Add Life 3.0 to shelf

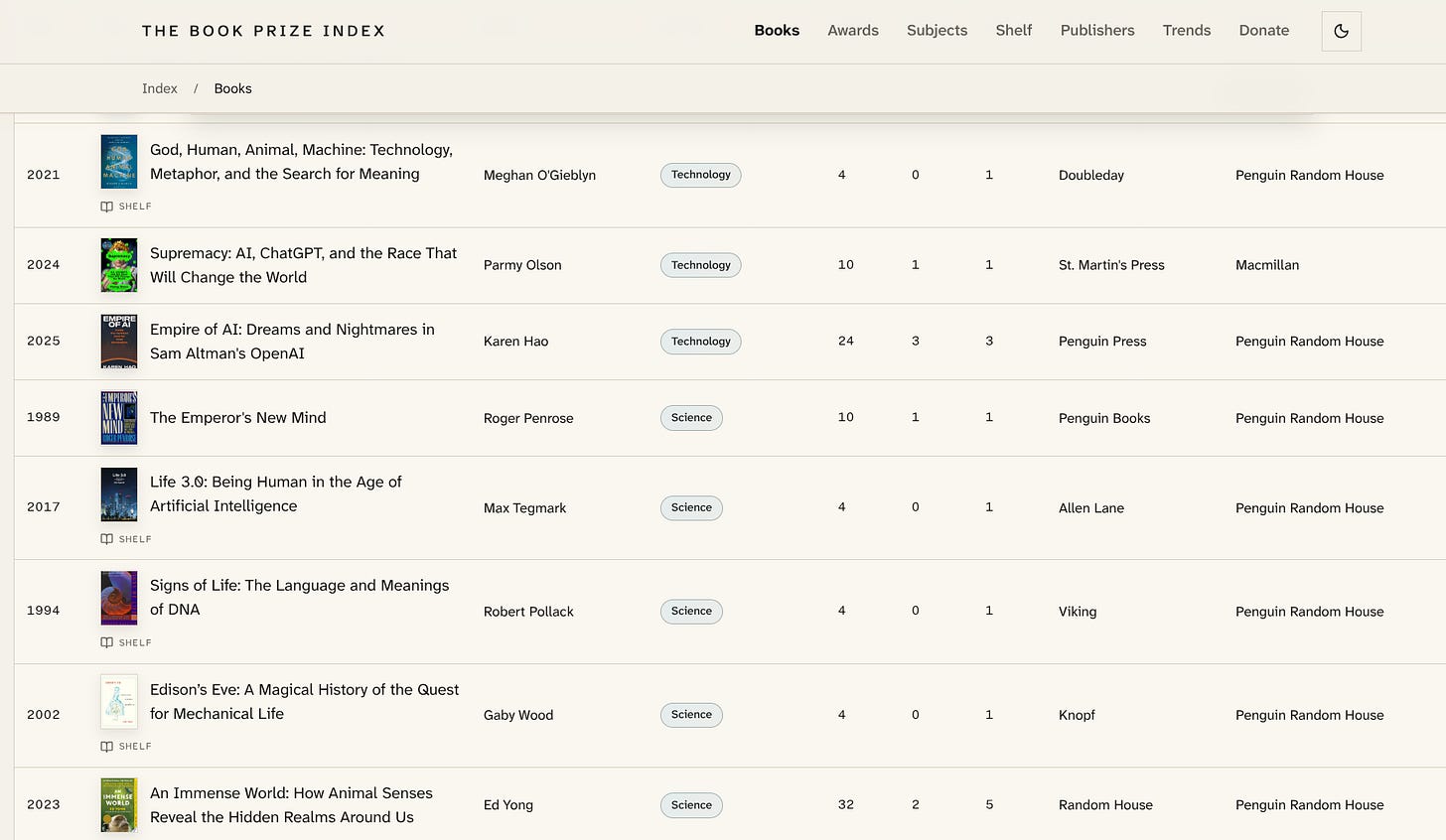126,539
